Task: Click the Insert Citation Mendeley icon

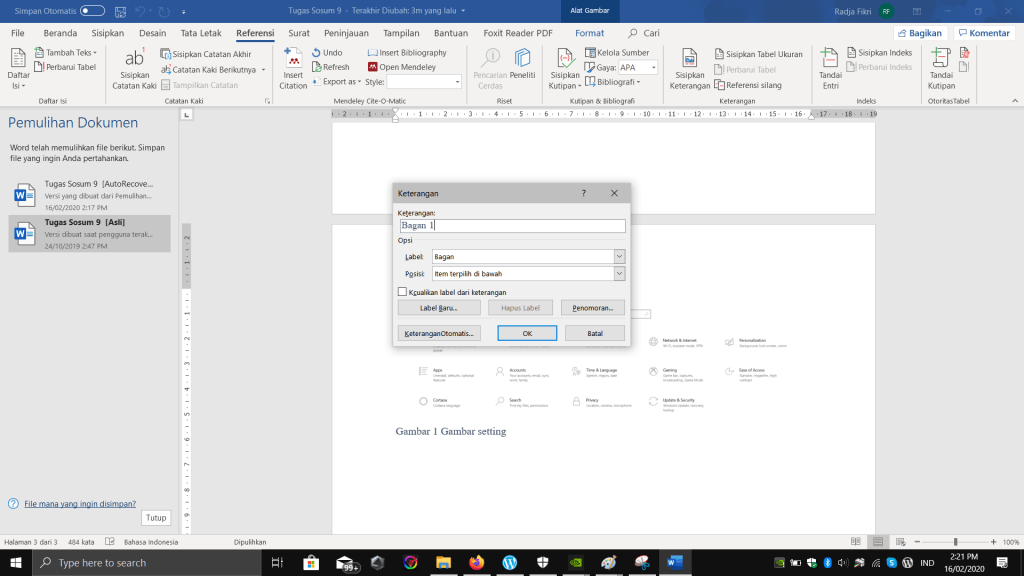Action: point(293,60)
